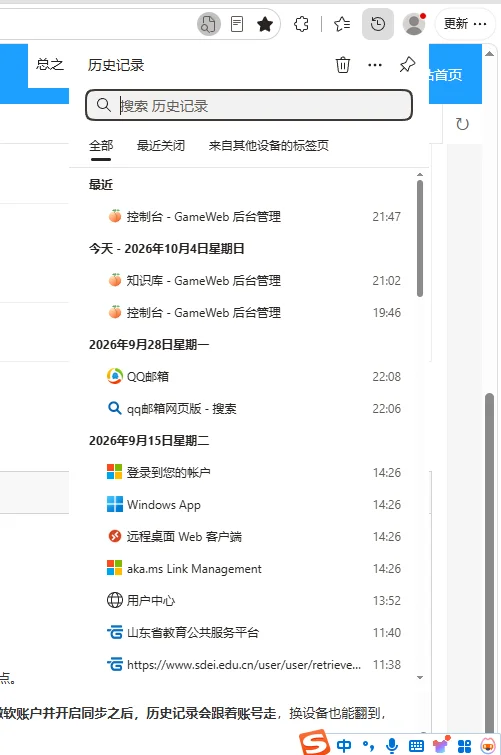This screenshot has width=501, height=755.
Task: Click the history toolbar button
Action: (x=378, y=24)
